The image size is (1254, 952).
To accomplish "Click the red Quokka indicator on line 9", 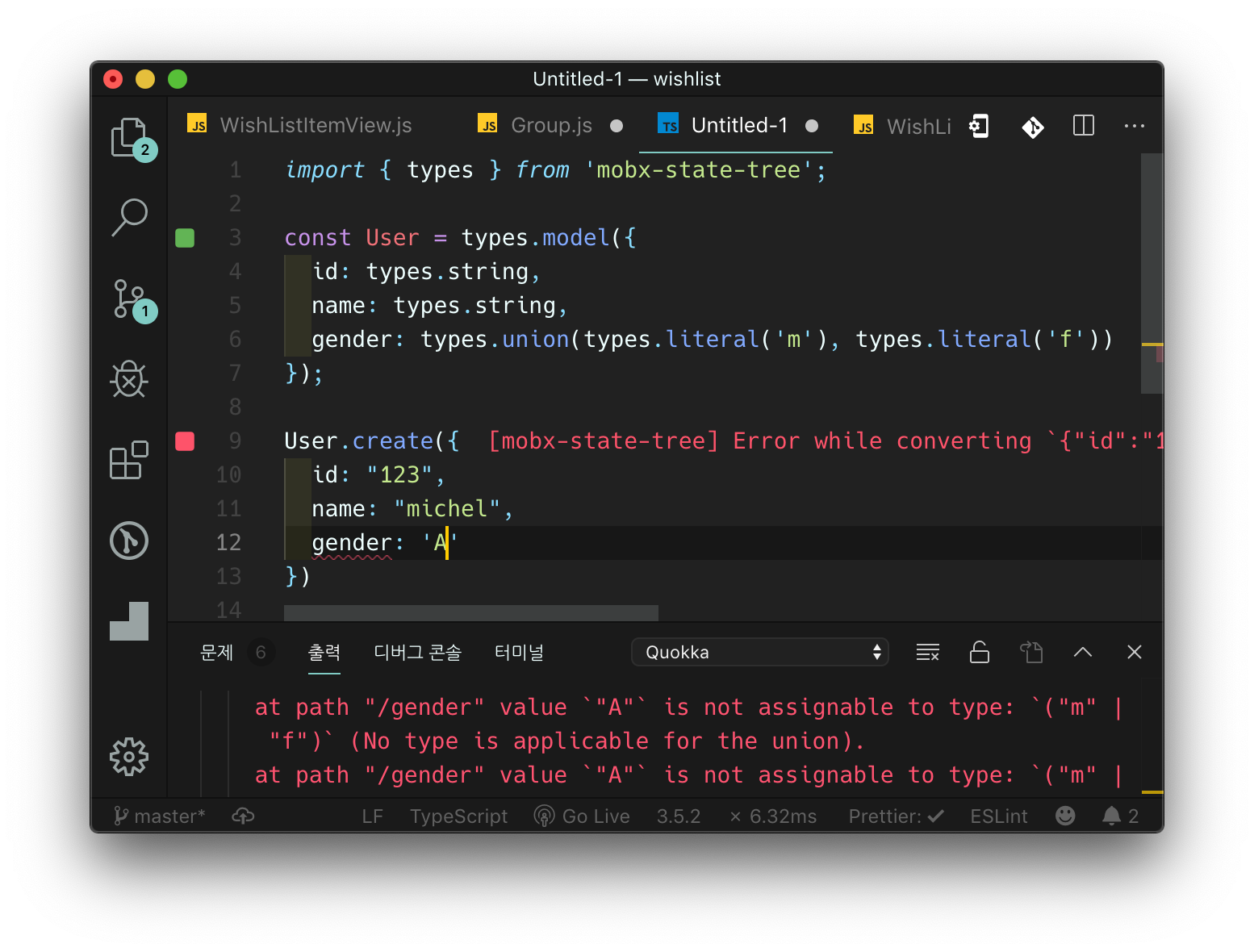I will pyautogui.click(x=185, y=441).
